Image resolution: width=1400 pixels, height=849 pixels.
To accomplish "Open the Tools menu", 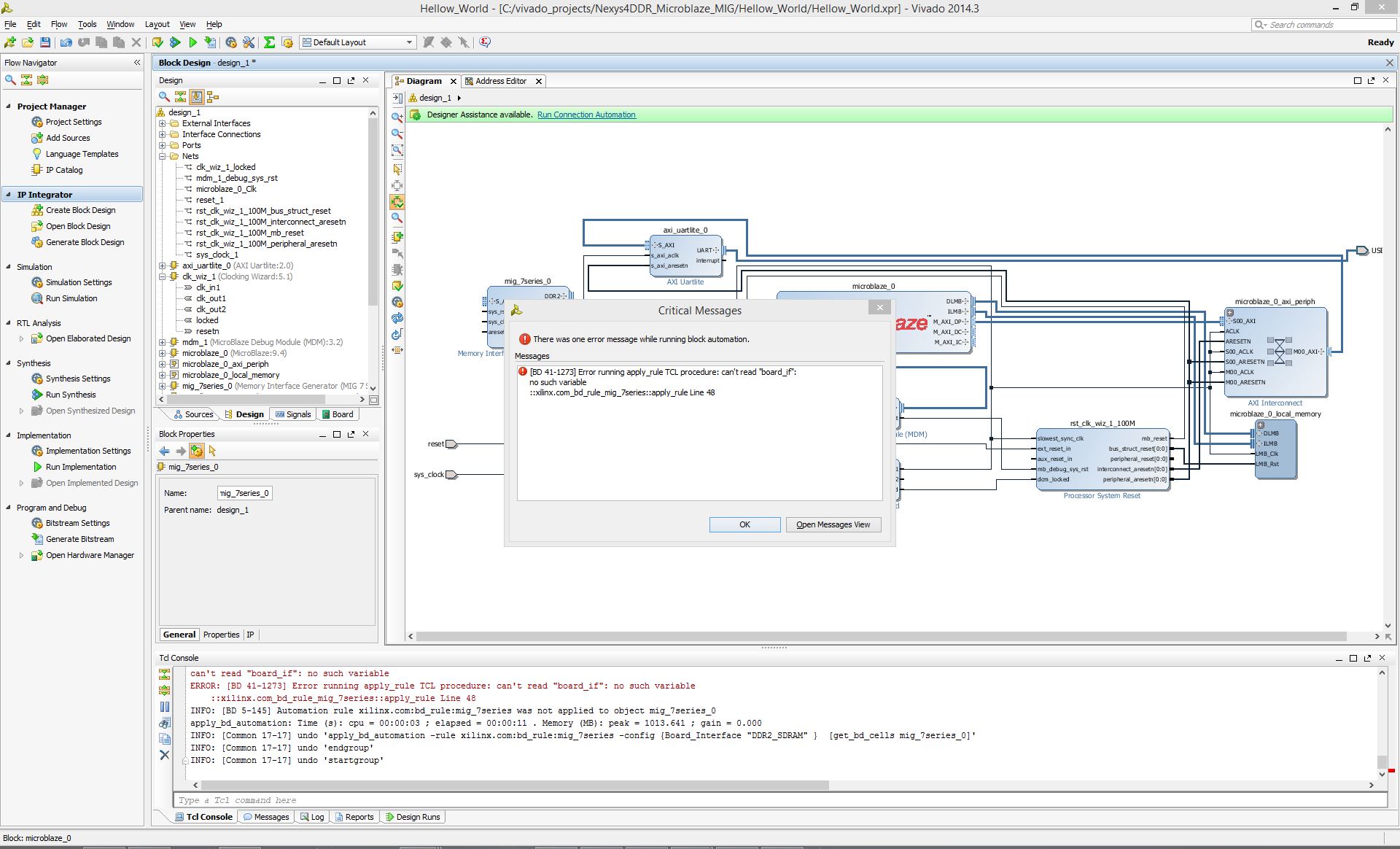I will point(87,24).
